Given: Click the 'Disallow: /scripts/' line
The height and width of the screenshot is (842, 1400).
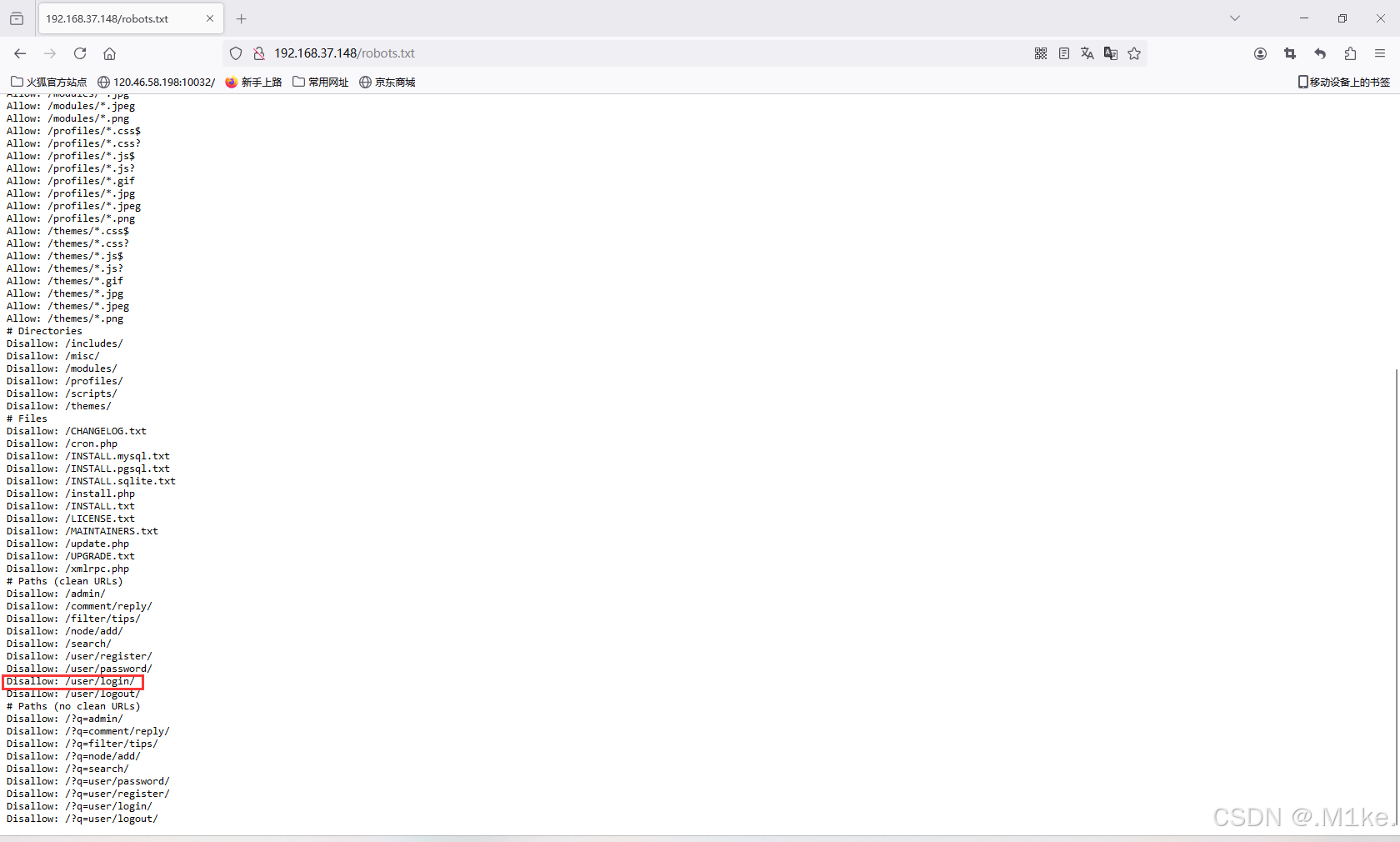Looking at the screenshot, I should 62,393.
